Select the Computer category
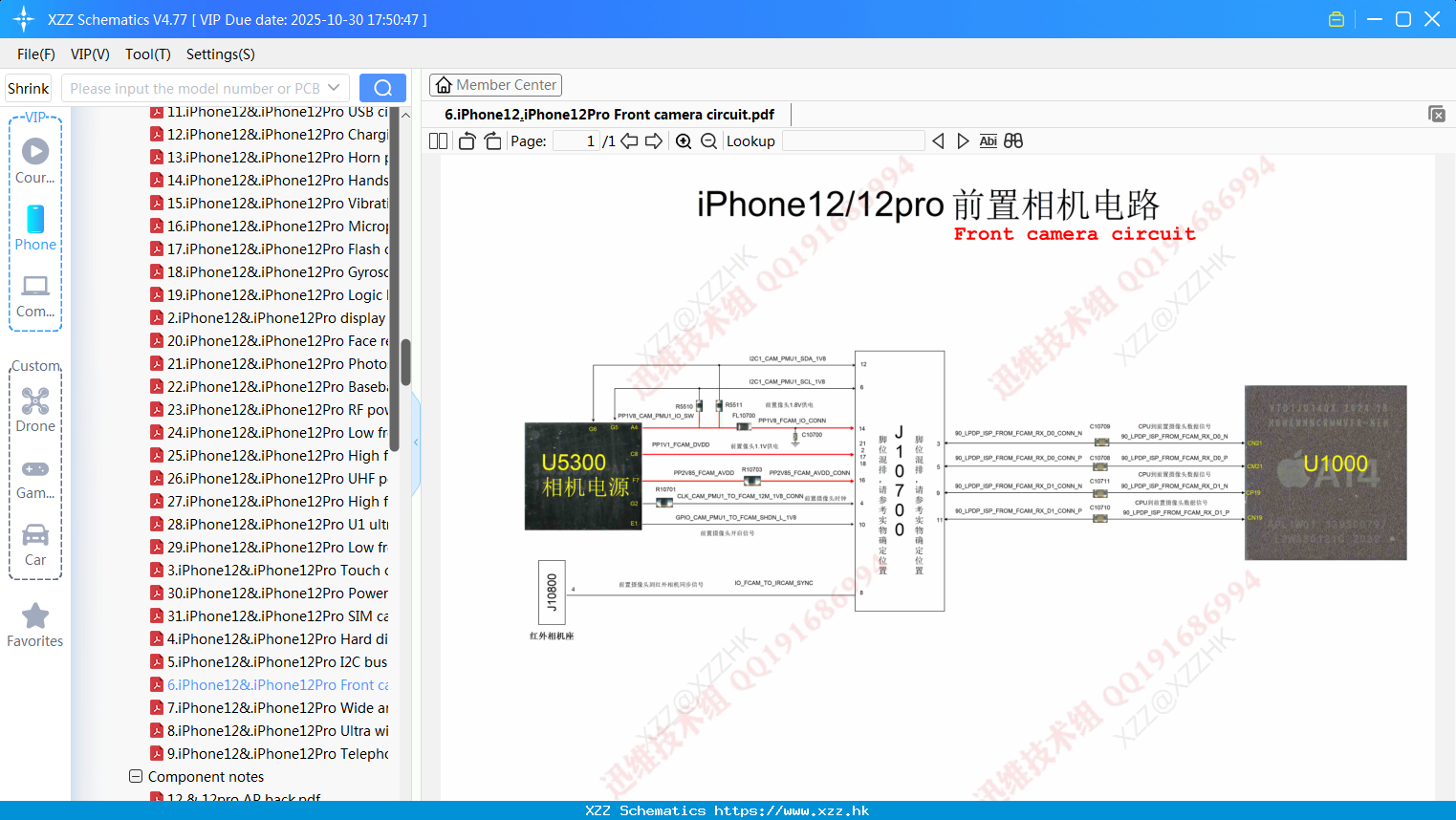Viewport: 1456px width, 820px height. [x=35, y=296]
